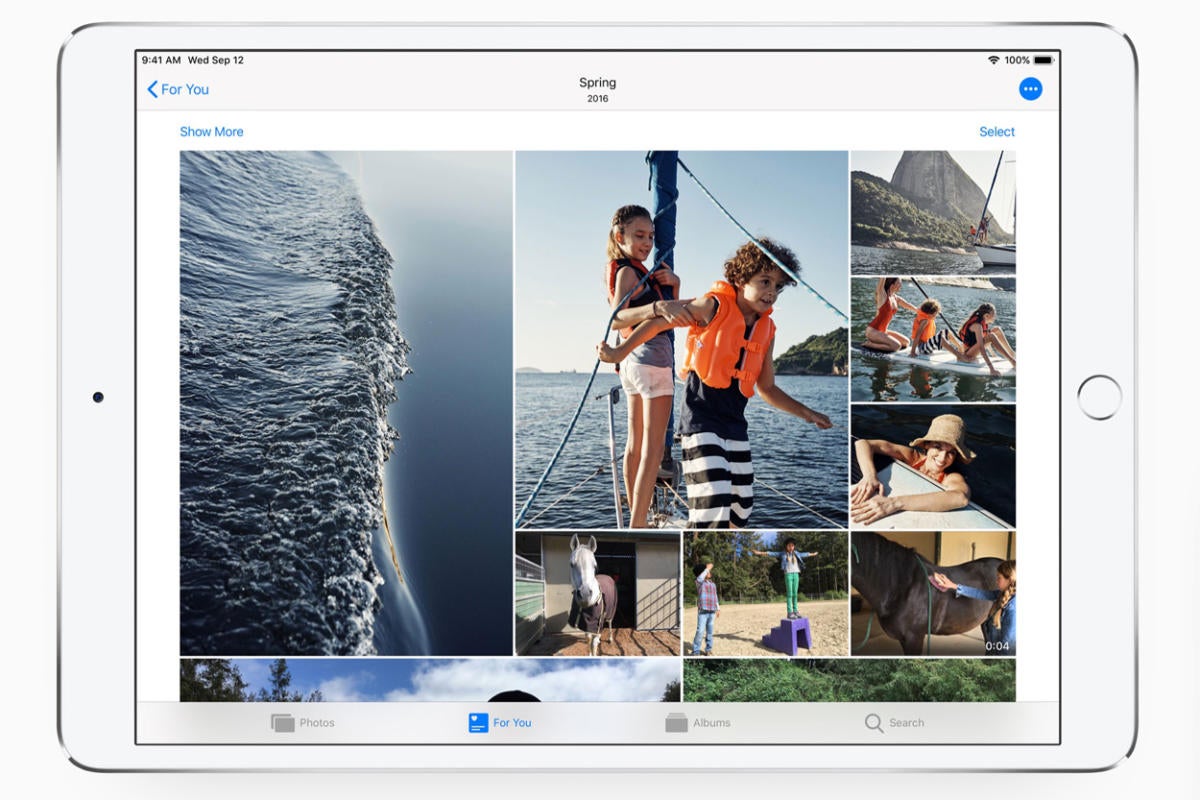Tap Select to choose photos
The image size is (1200, 800).
[x=997, y=132]
